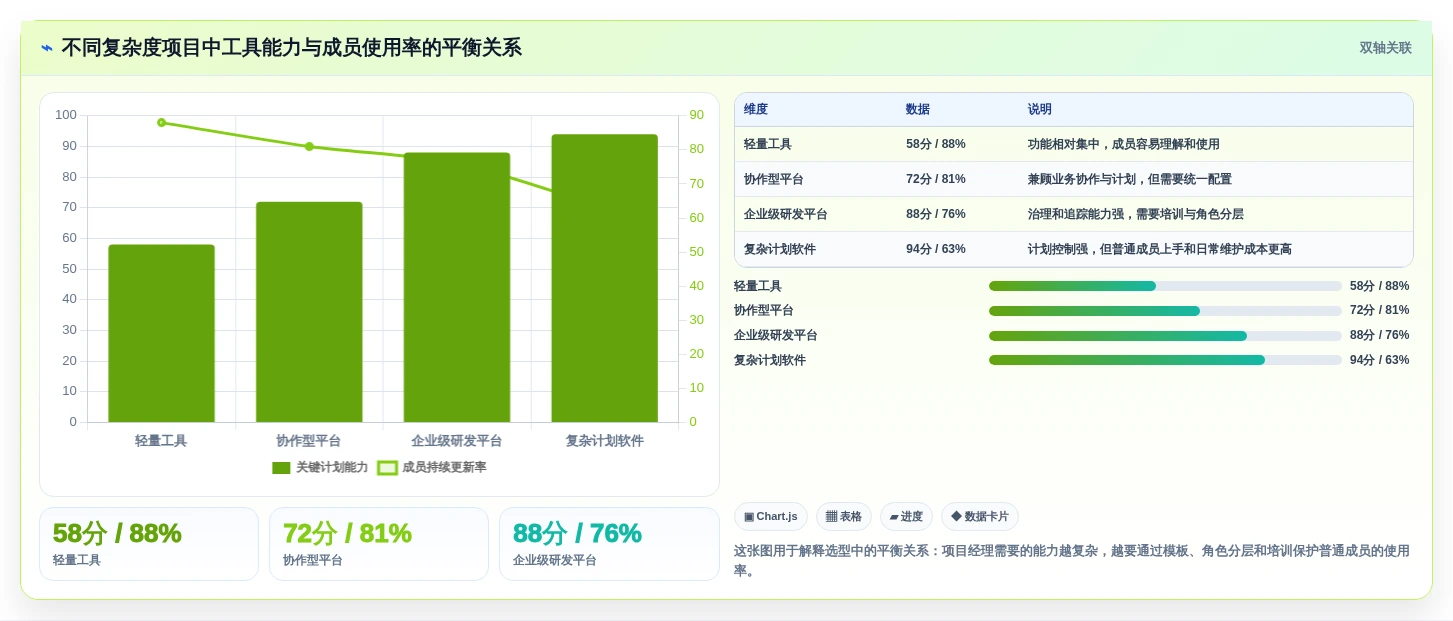
Task: Click the 复杂计划软件 x-axis label
Action: pyautogui.click(x=605, y=440)
